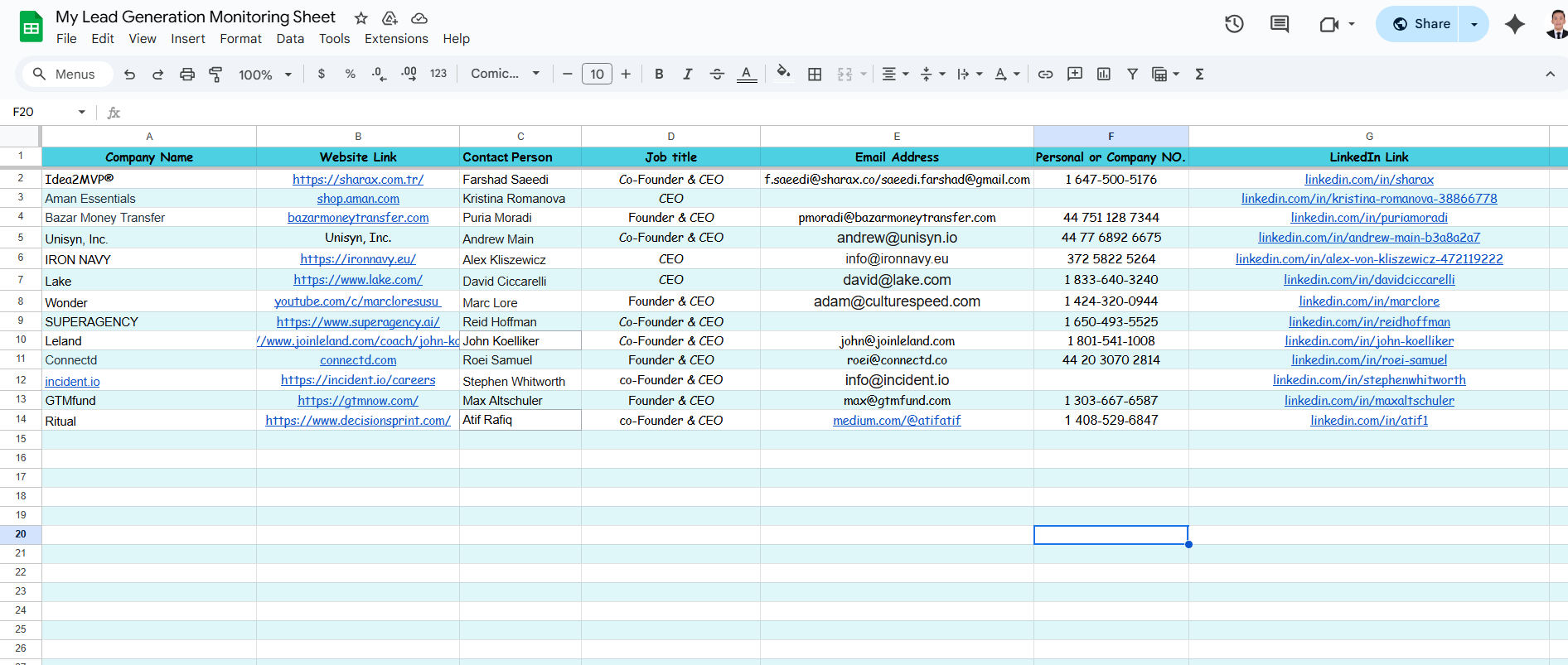Open the zoom level dropdown
Viewport: 1568px width, 665px height.
tap(265, 75)
